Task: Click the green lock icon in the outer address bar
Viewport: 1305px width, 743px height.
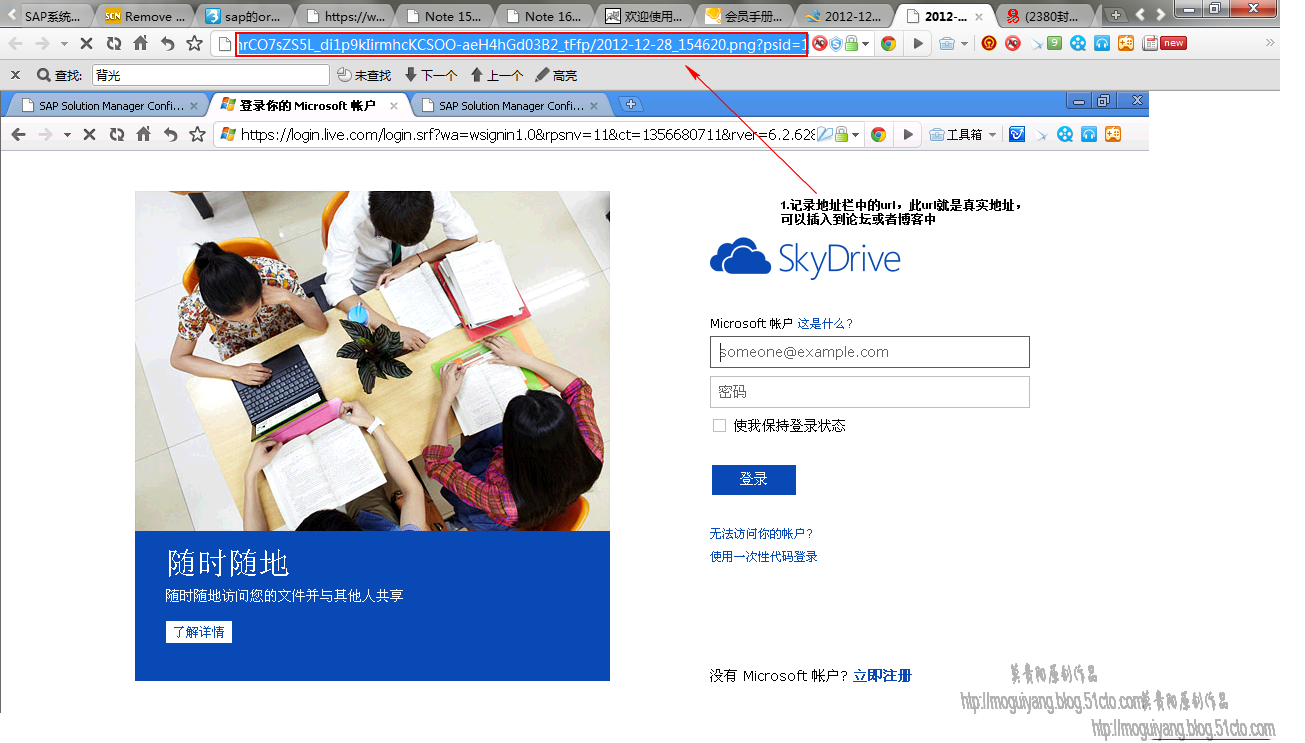Action: click(x=850, y=44)
